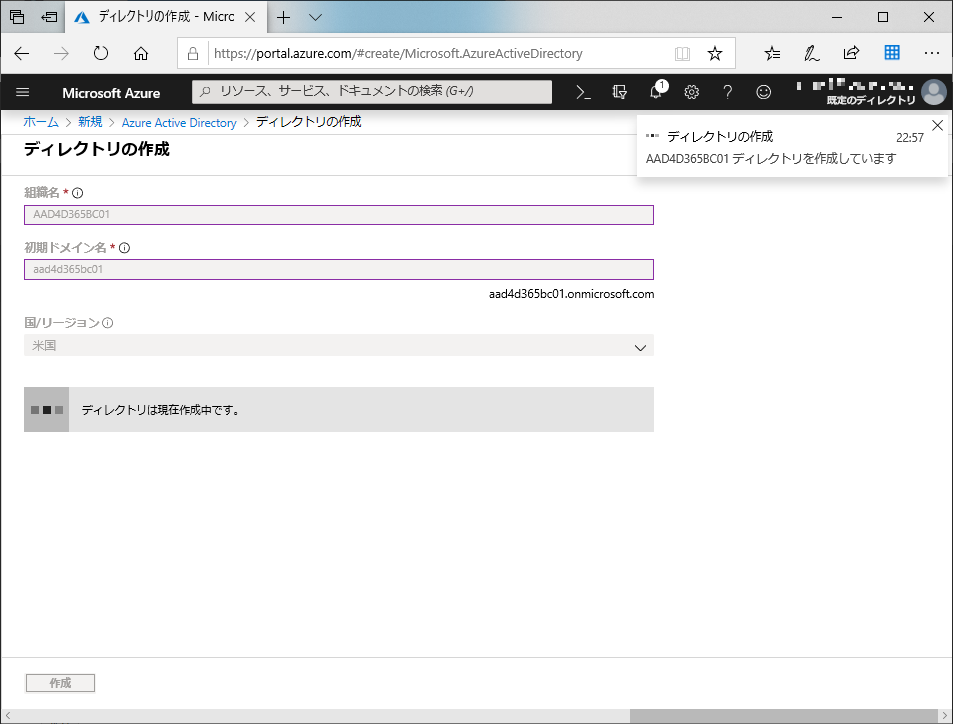This screenshot has width=953, height=724.
Task: Go to the browser home page
Action: 141,53
